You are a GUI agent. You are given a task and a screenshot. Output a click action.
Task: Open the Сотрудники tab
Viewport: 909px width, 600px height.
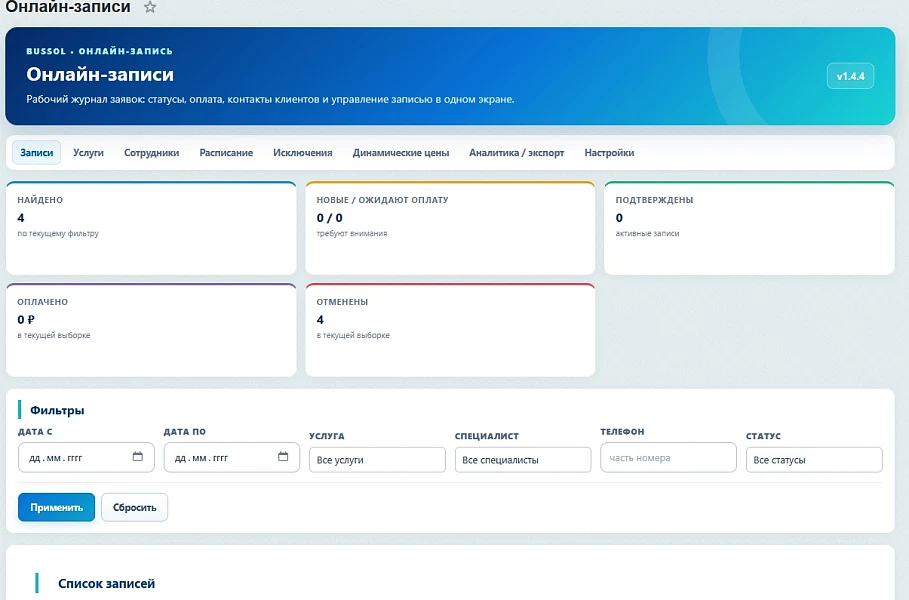(x=151, y=152)
